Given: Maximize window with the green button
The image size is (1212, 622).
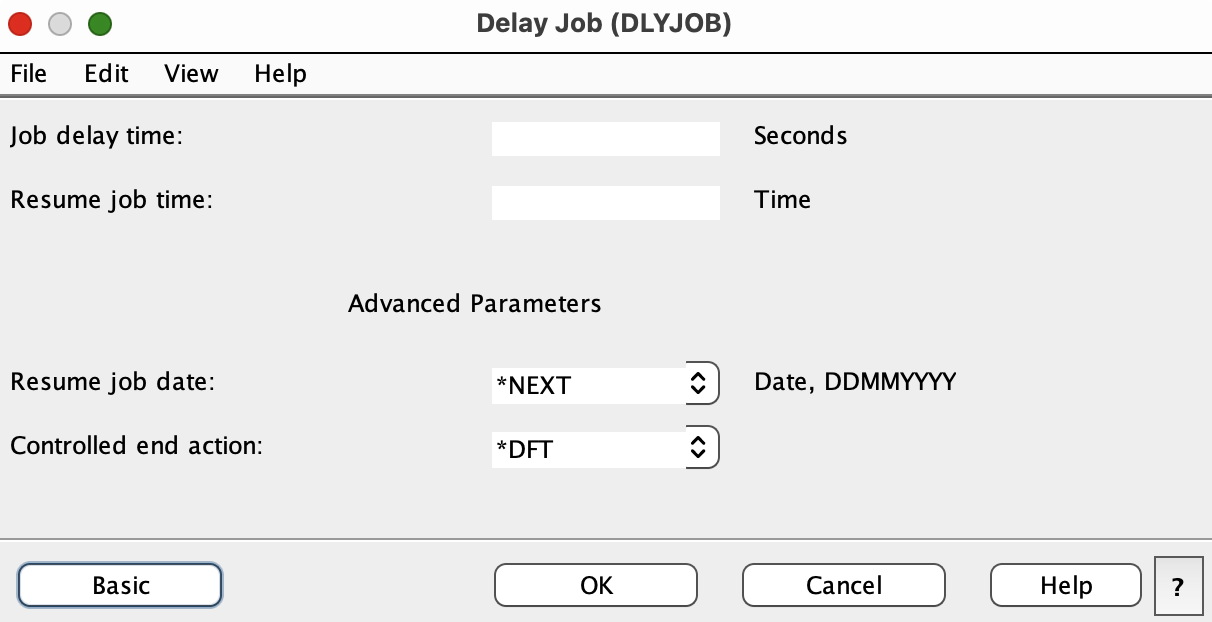Looking at the screenshot, I should (99, 24).
